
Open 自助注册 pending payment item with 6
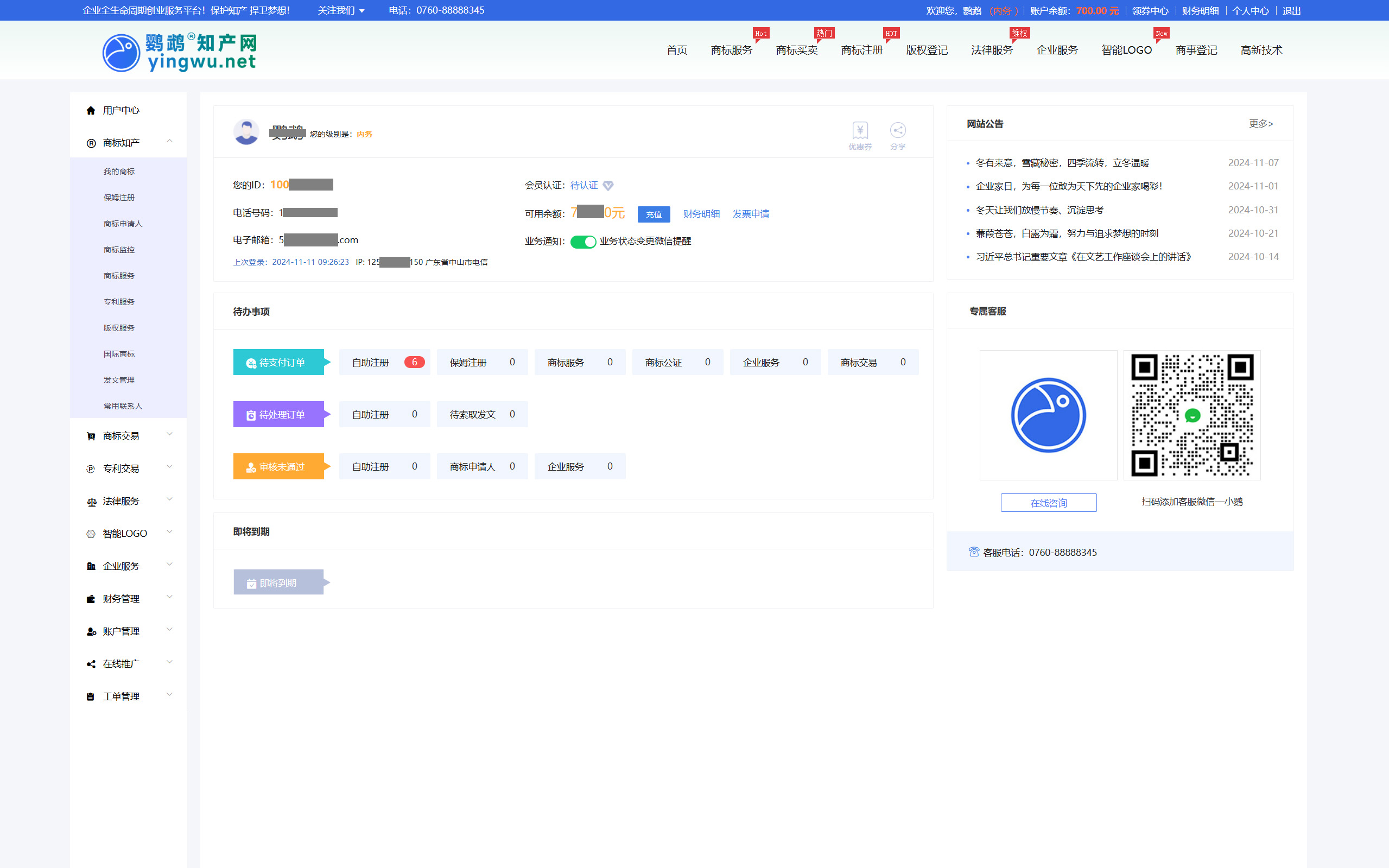[384, 362]
